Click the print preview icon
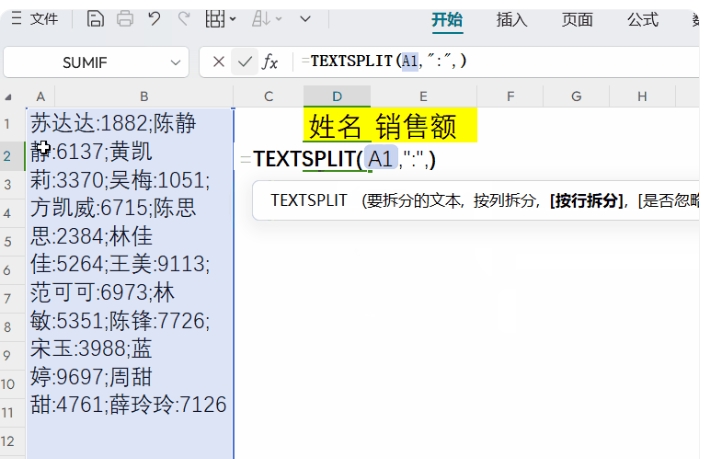This screenshot has width=704, height=459. [215, 19]
